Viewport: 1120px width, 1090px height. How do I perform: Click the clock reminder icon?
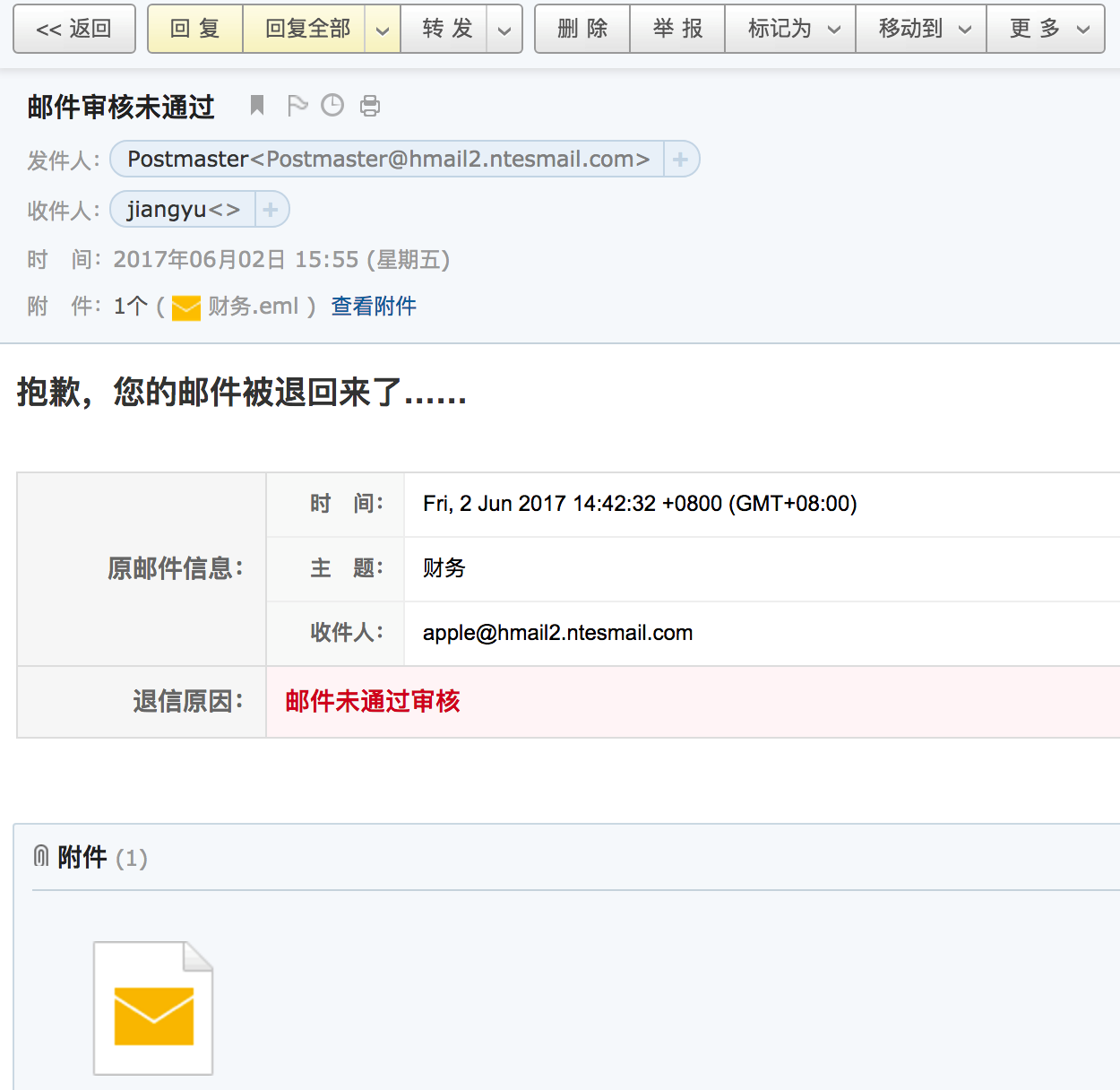click(332, 106)
